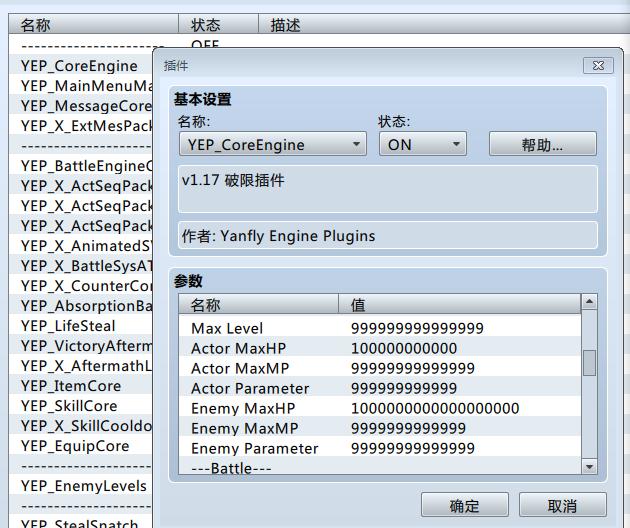Select the ---Battle--- parameter row

380,467
